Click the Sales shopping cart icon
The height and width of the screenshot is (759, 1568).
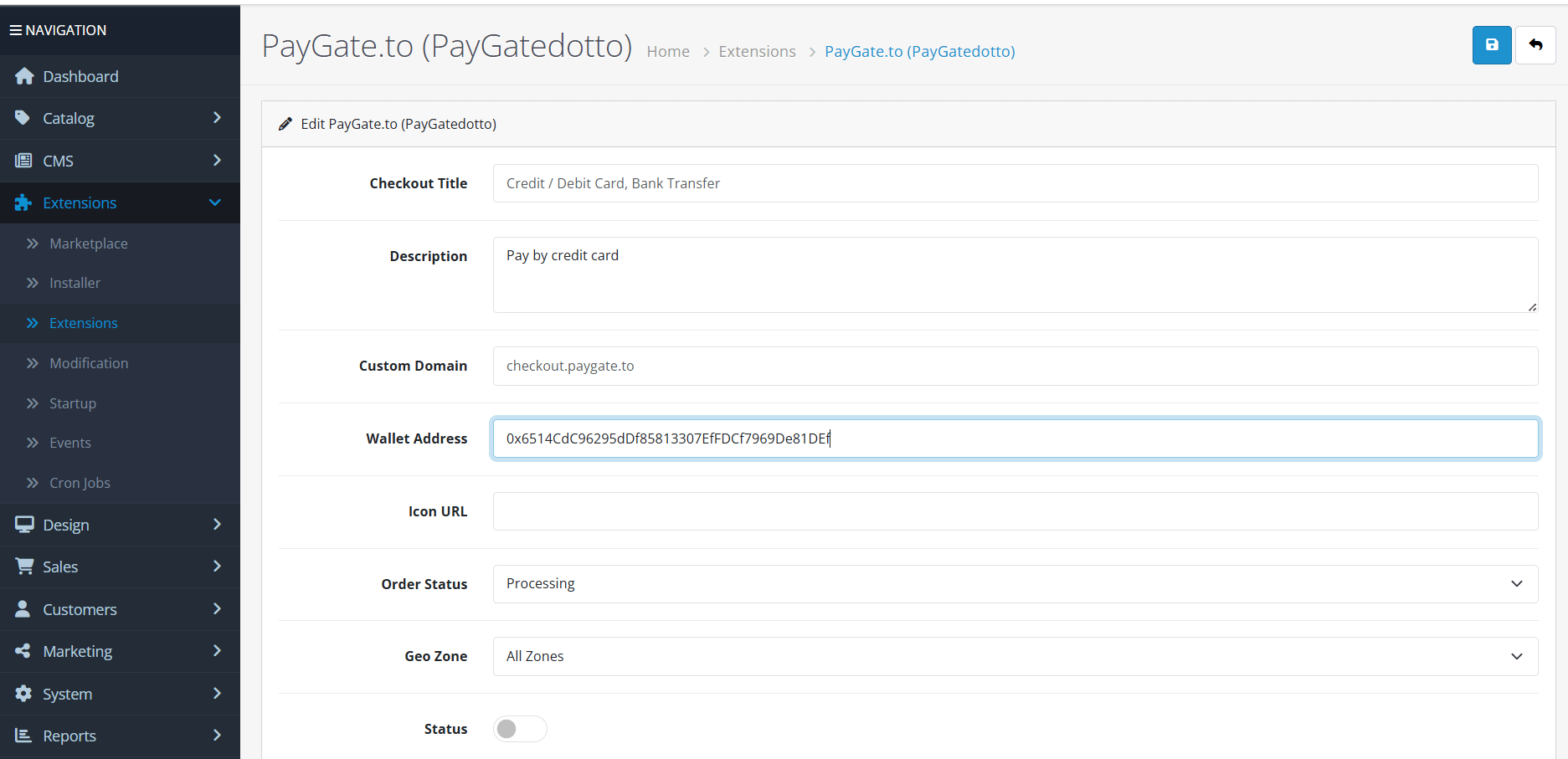(24, 567)
